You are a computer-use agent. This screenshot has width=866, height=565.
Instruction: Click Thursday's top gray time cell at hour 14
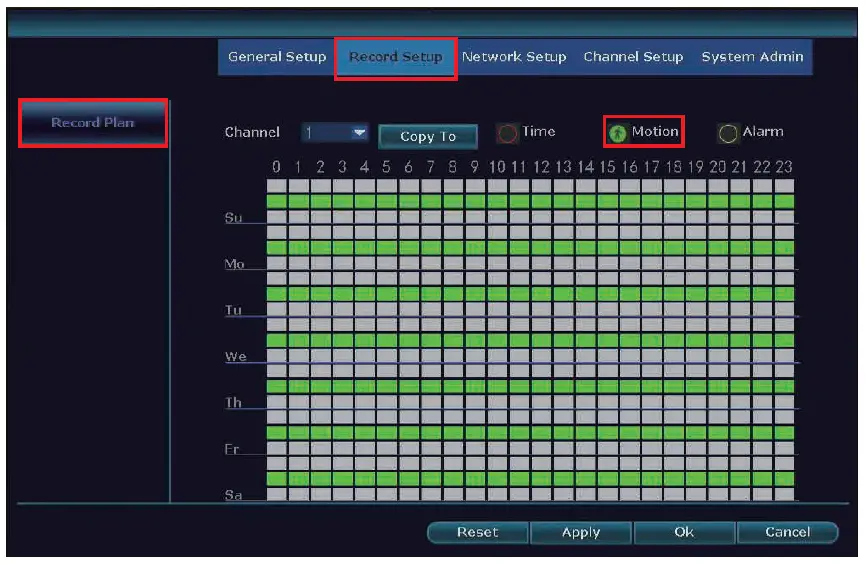tap(586, 371)
